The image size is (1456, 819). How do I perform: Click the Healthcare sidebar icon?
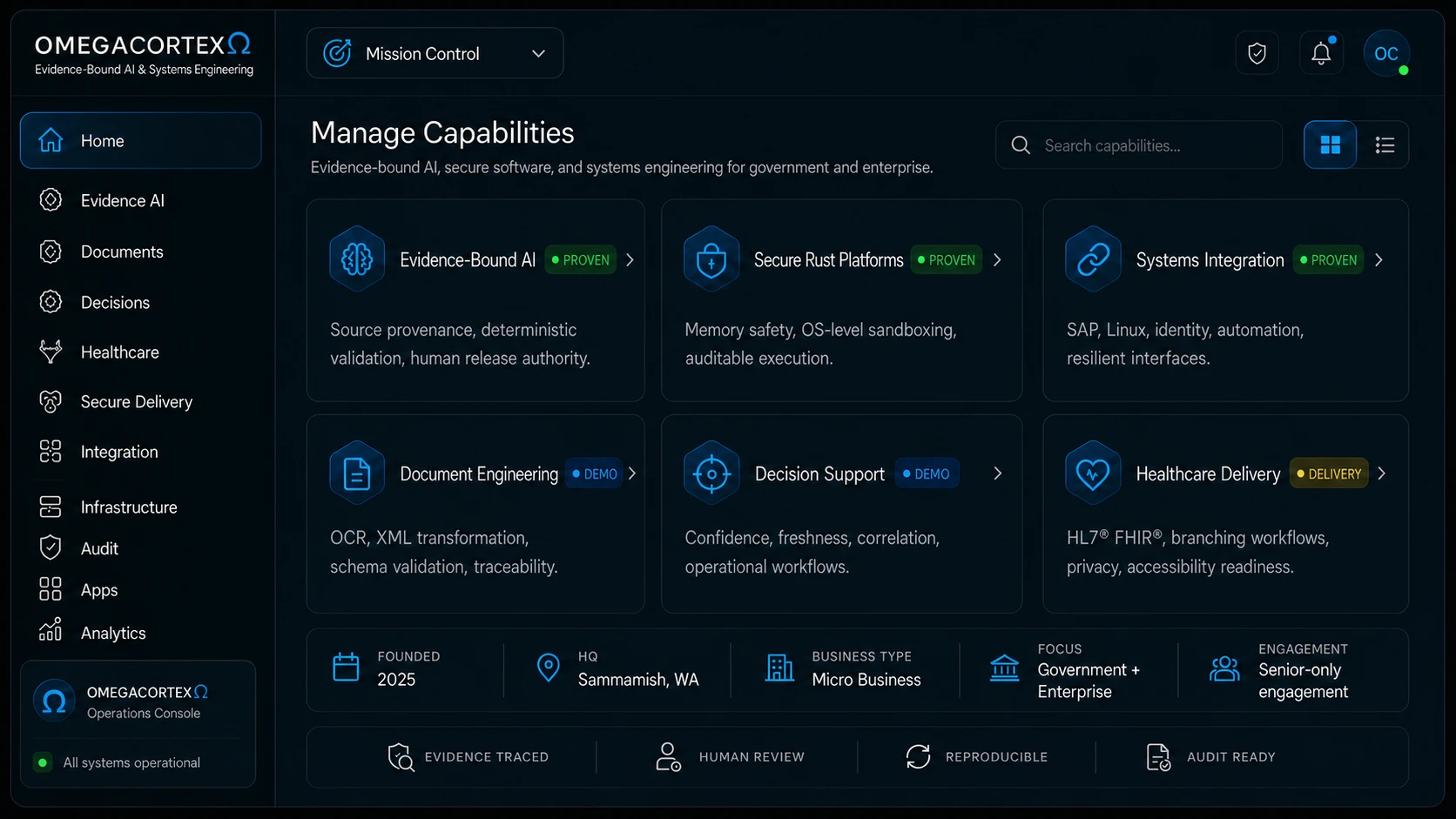[x=51, y=352]
